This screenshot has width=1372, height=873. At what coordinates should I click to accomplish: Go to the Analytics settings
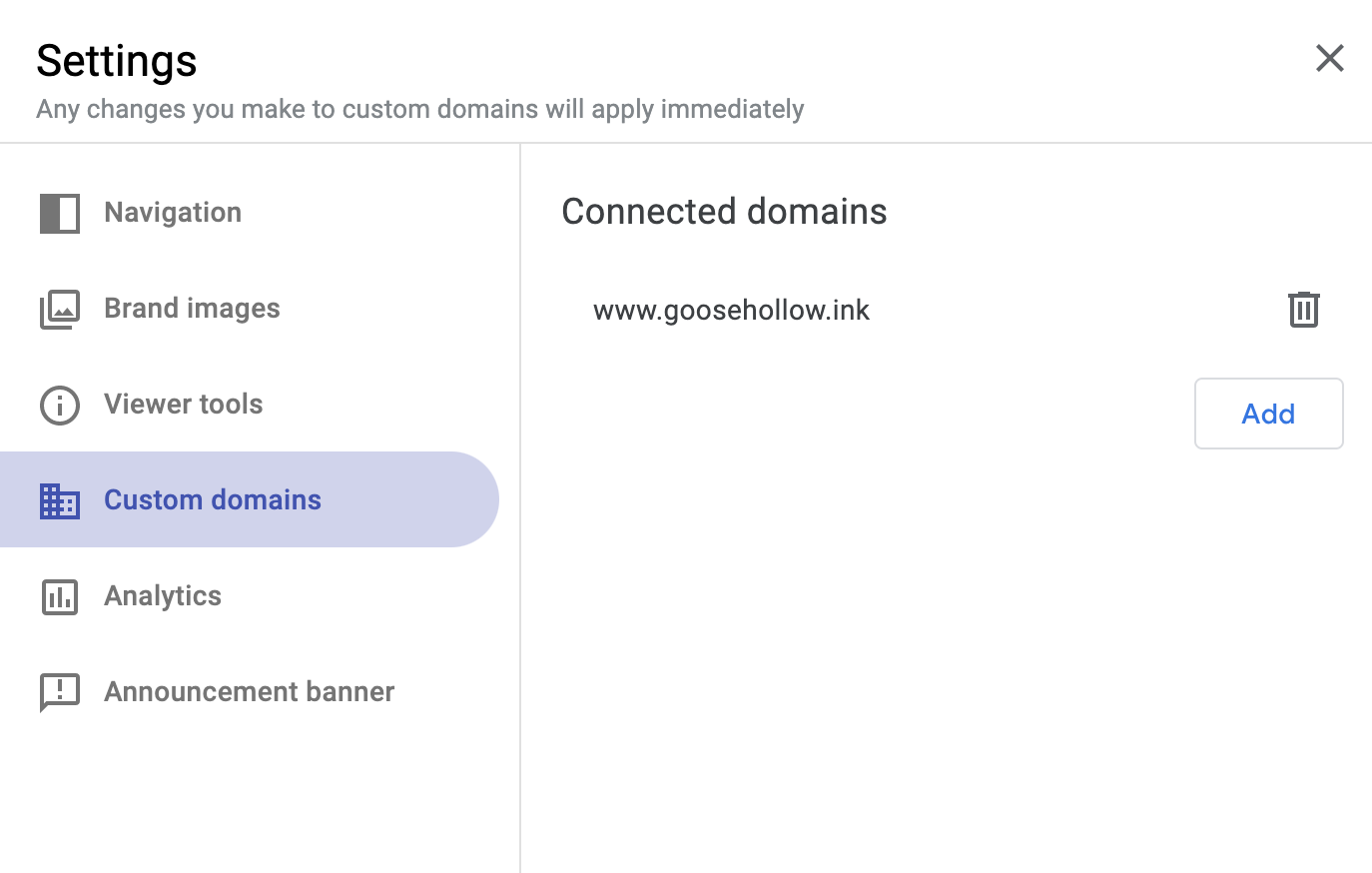point(163,596)
